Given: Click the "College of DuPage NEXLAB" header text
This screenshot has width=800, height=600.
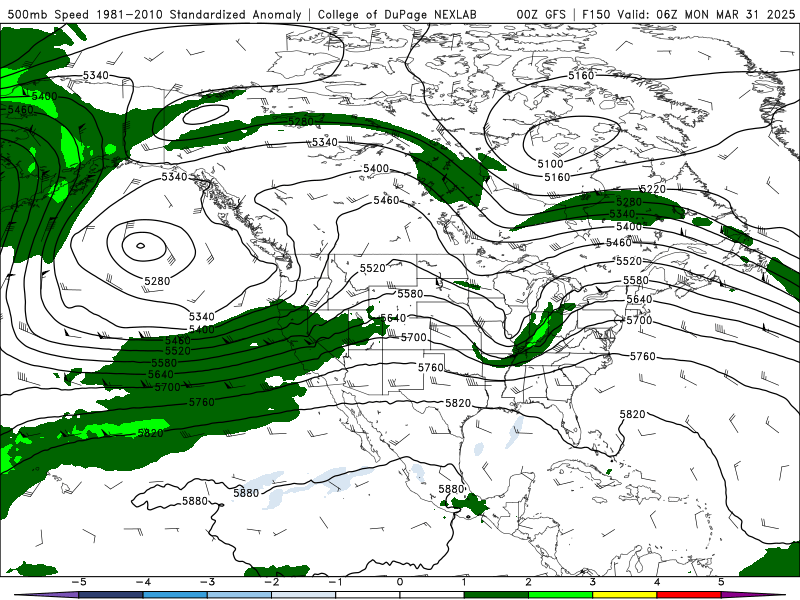Looking at the screenshot, I should coord(397,14).
